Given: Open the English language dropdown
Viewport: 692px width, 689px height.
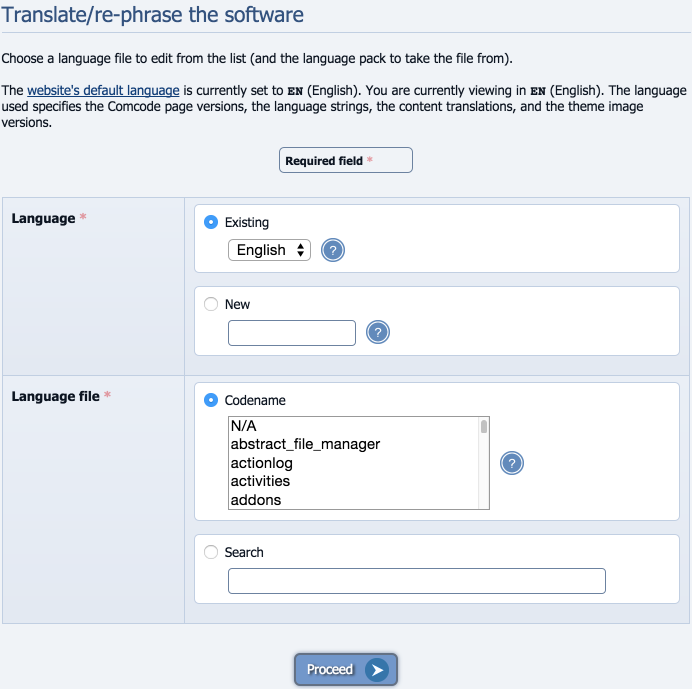Looking at the screenshot, I should point(269,250).
